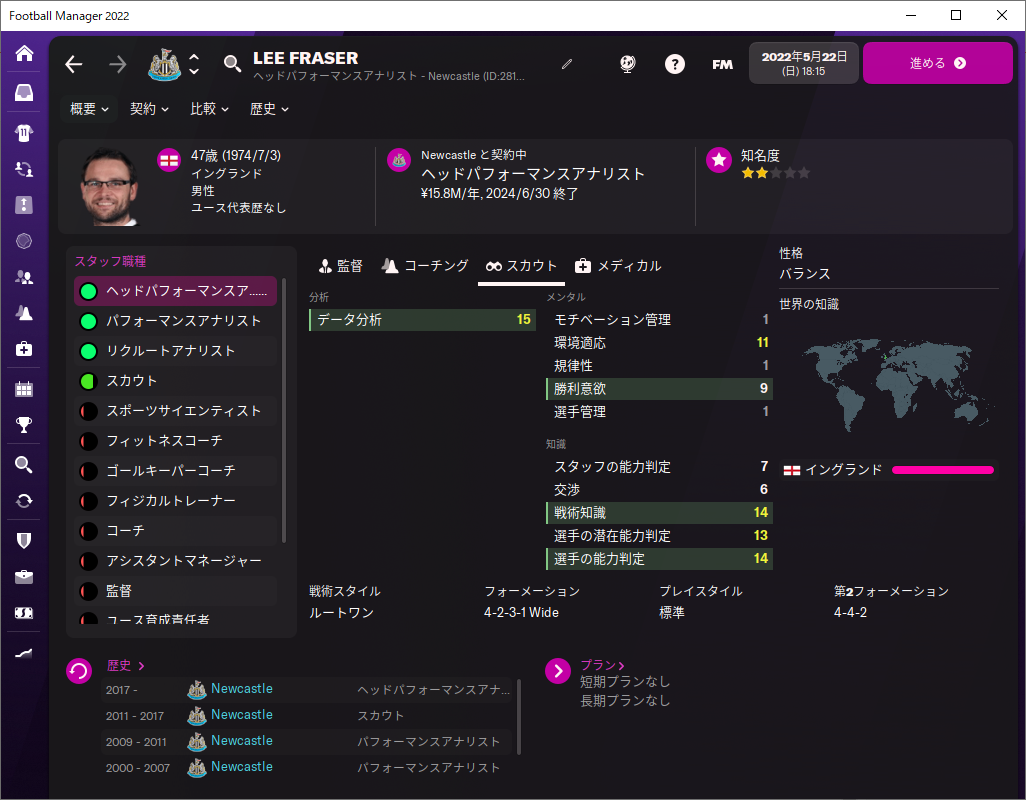
Task: Open the calendar schedule icon in sidebar
Action: (24, 389)
